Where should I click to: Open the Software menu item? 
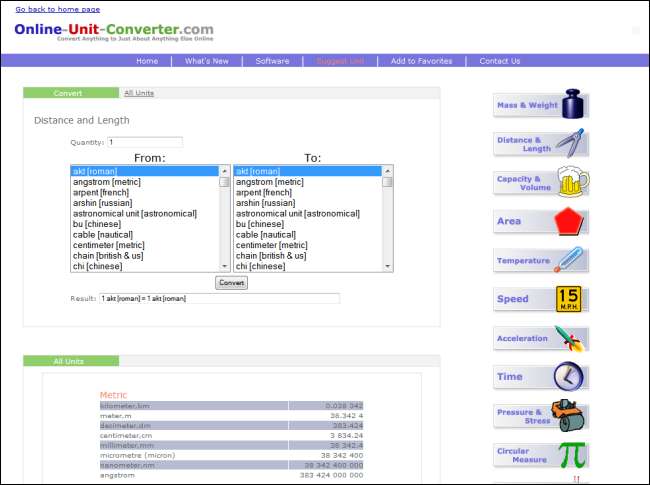coord(272,61)
